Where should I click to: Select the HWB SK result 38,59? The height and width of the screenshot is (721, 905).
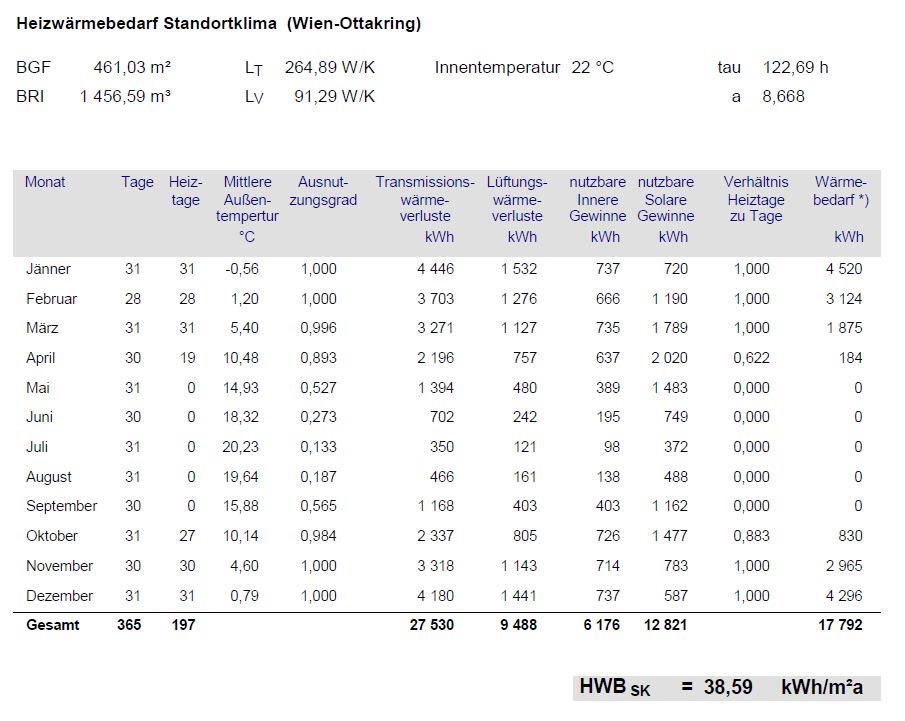727,688
